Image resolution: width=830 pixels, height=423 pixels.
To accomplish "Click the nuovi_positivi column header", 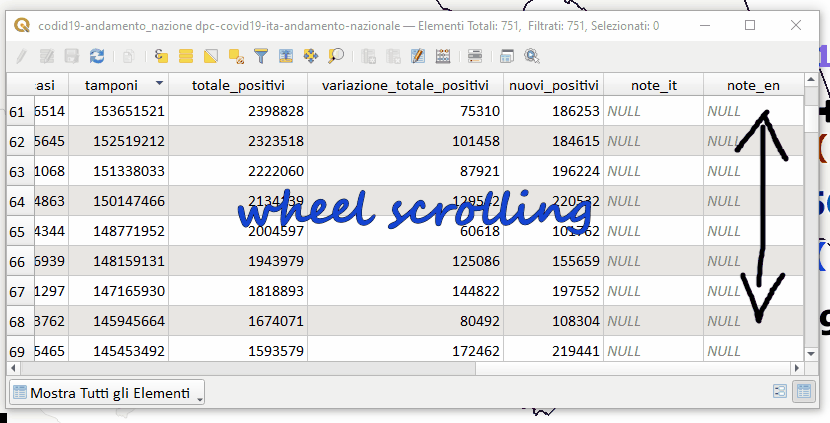I will click(x=553, y=85).
